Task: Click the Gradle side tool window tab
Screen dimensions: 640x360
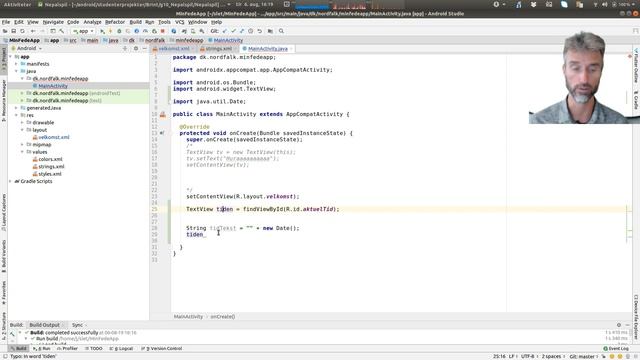Action: 636,100
